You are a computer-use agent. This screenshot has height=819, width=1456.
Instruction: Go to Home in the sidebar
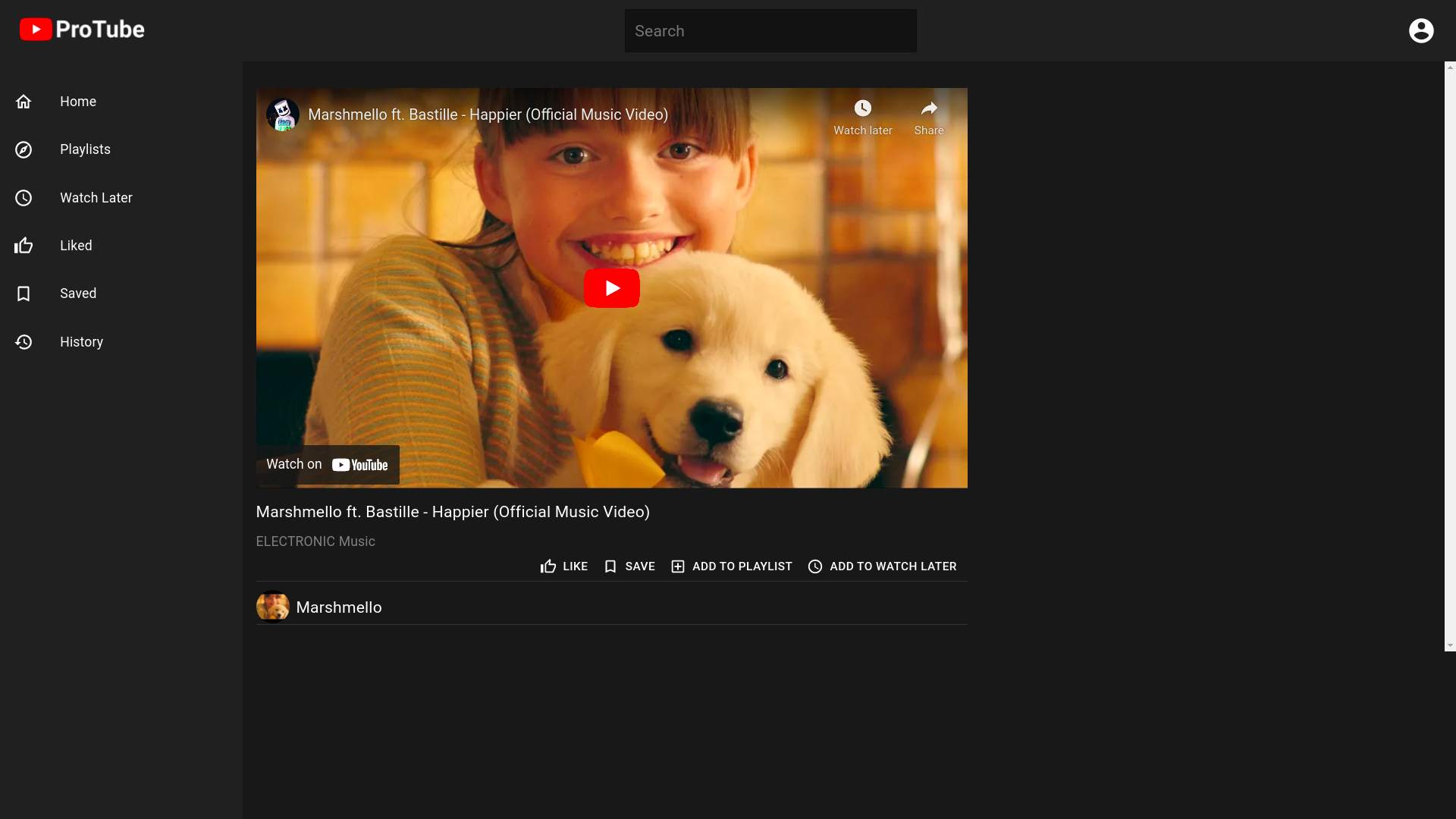[x=121, y=102]
